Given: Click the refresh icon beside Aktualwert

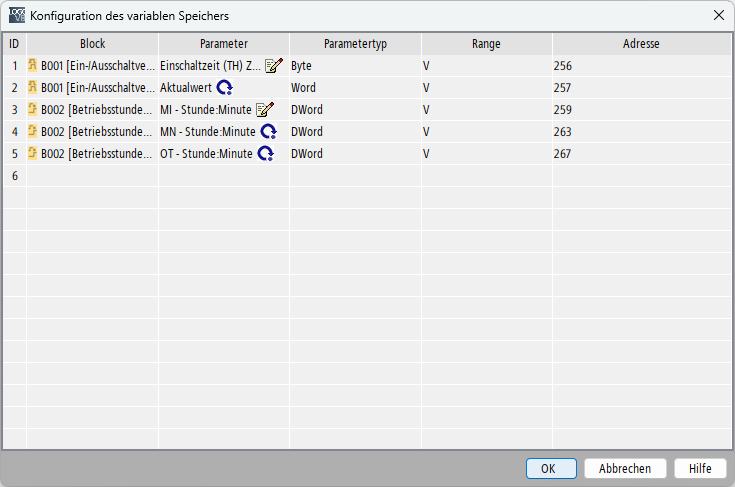Looking at the screenshot, I should [x=225, y=88].
